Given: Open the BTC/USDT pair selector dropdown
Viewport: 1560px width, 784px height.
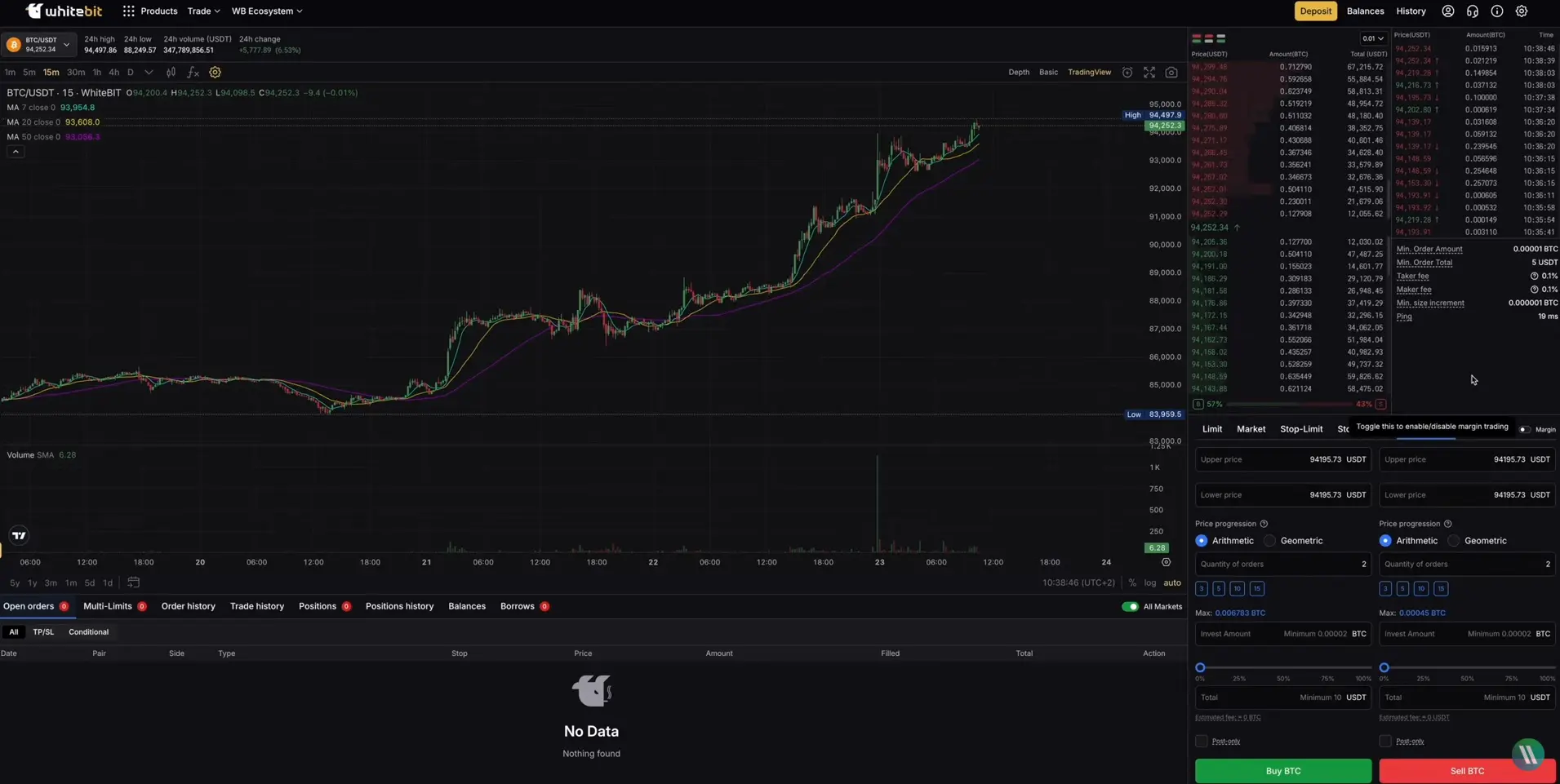Looking at the screenshot, I should 39,45.
